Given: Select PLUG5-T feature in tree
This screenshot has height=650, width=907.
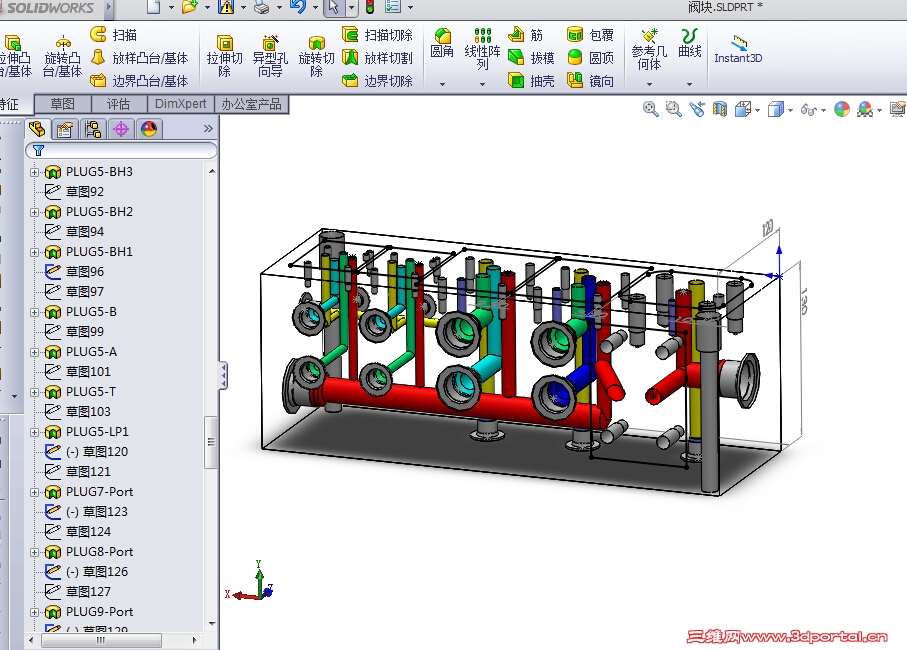Looking at the screenshot, I should [x=90, y=392].
